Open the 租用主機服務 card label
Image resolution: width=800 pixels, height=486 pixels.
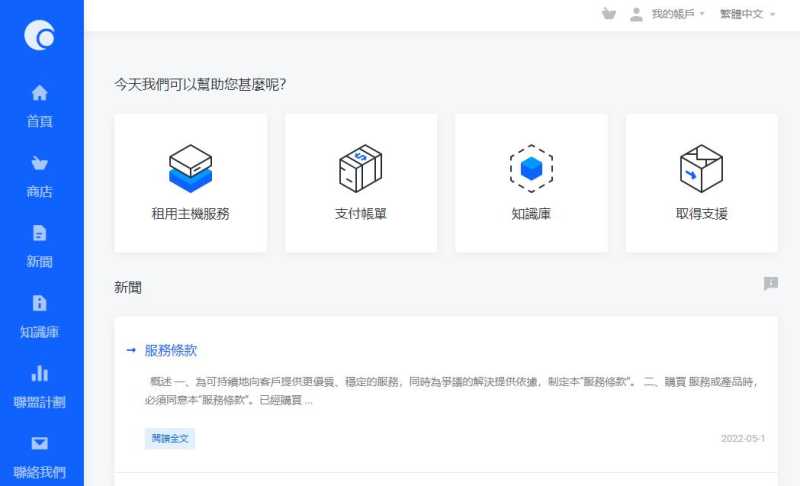pos(190,214)
